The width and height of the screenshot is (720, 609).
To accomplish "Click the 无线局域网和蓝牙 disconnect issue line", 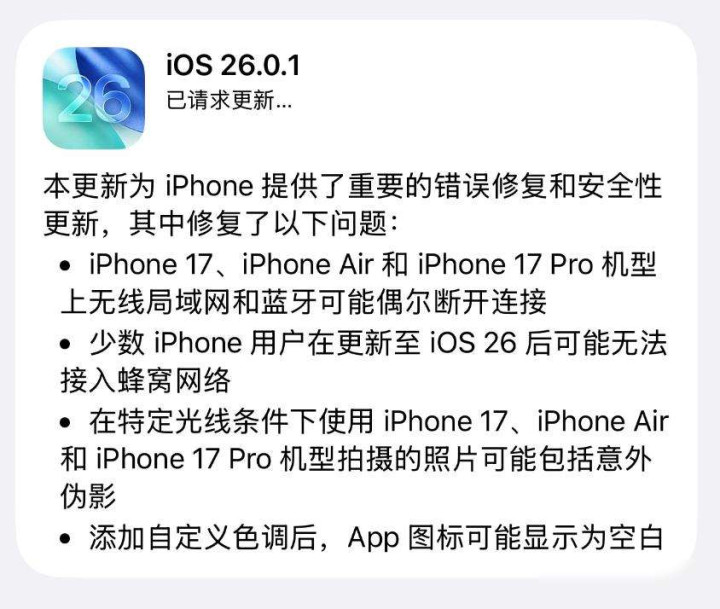I will (304, 303).
